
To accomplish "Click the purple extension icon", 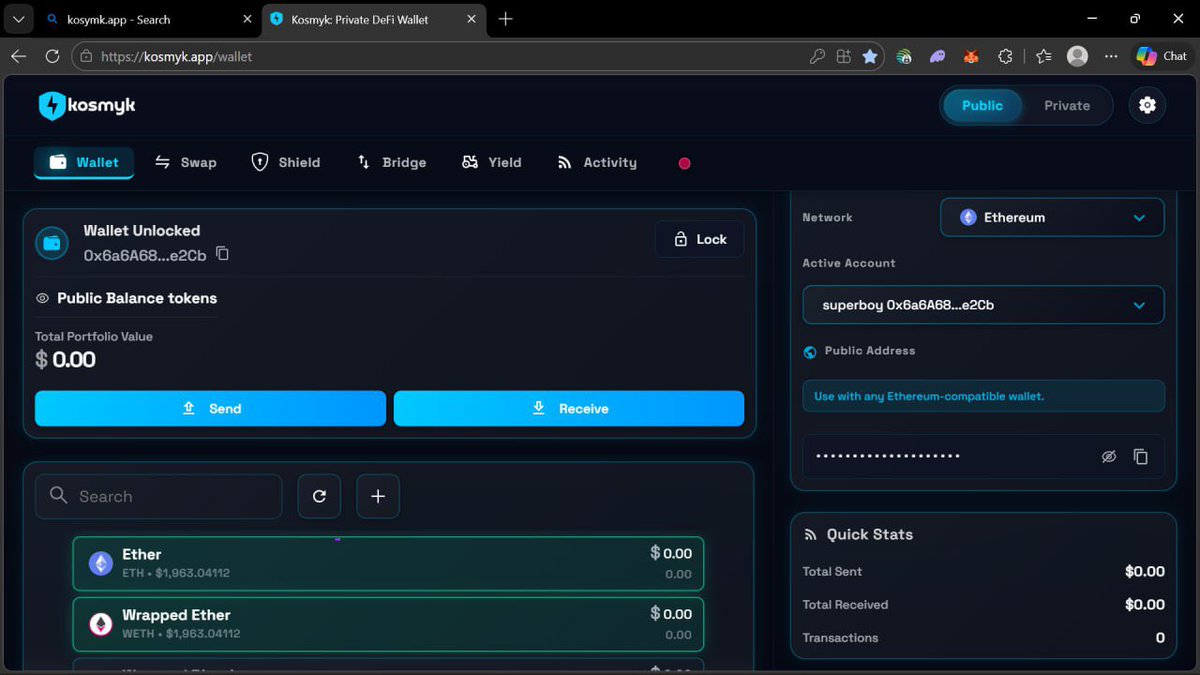I will click(x=937, y=57).
